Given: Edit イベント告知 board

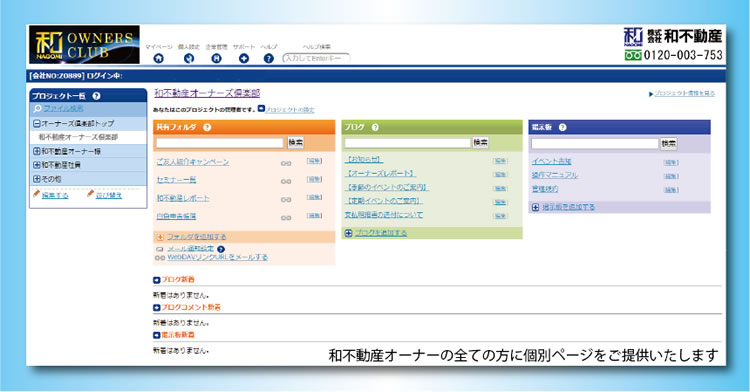Looking at the screenshot, I should point(671,163).
